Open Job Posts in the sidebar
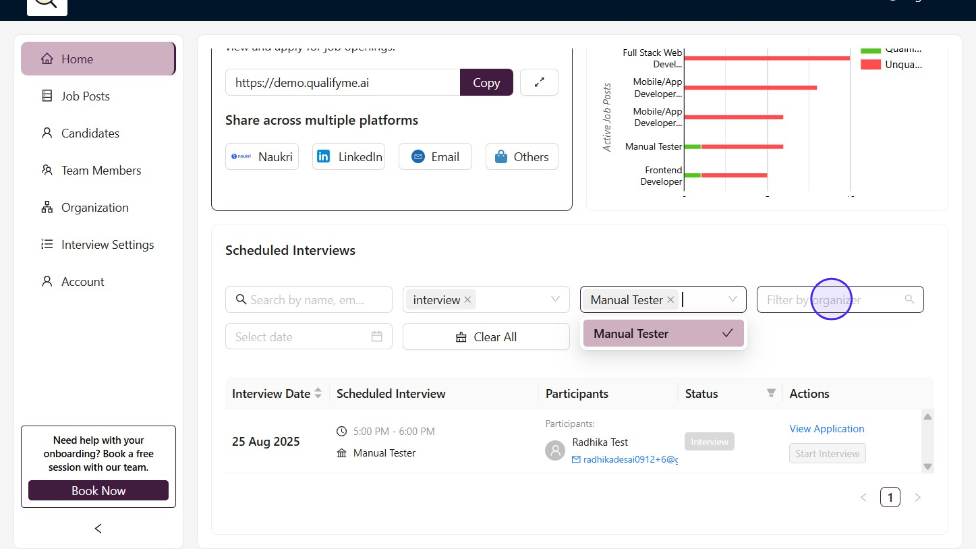Screen dimensions: 976x550 (x=85, y=96)
